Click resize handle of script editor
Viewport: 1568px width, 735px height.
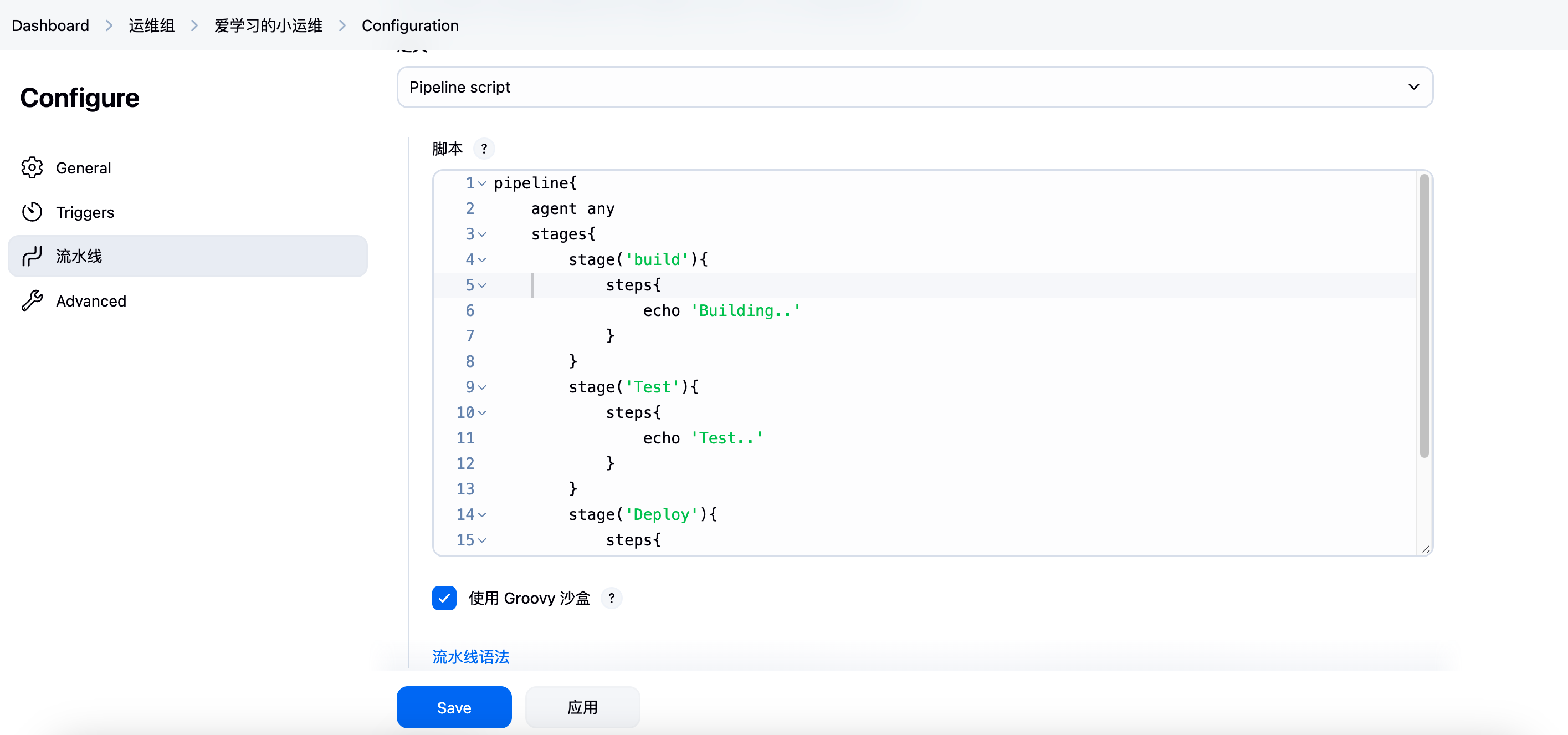click(1425, 549)
